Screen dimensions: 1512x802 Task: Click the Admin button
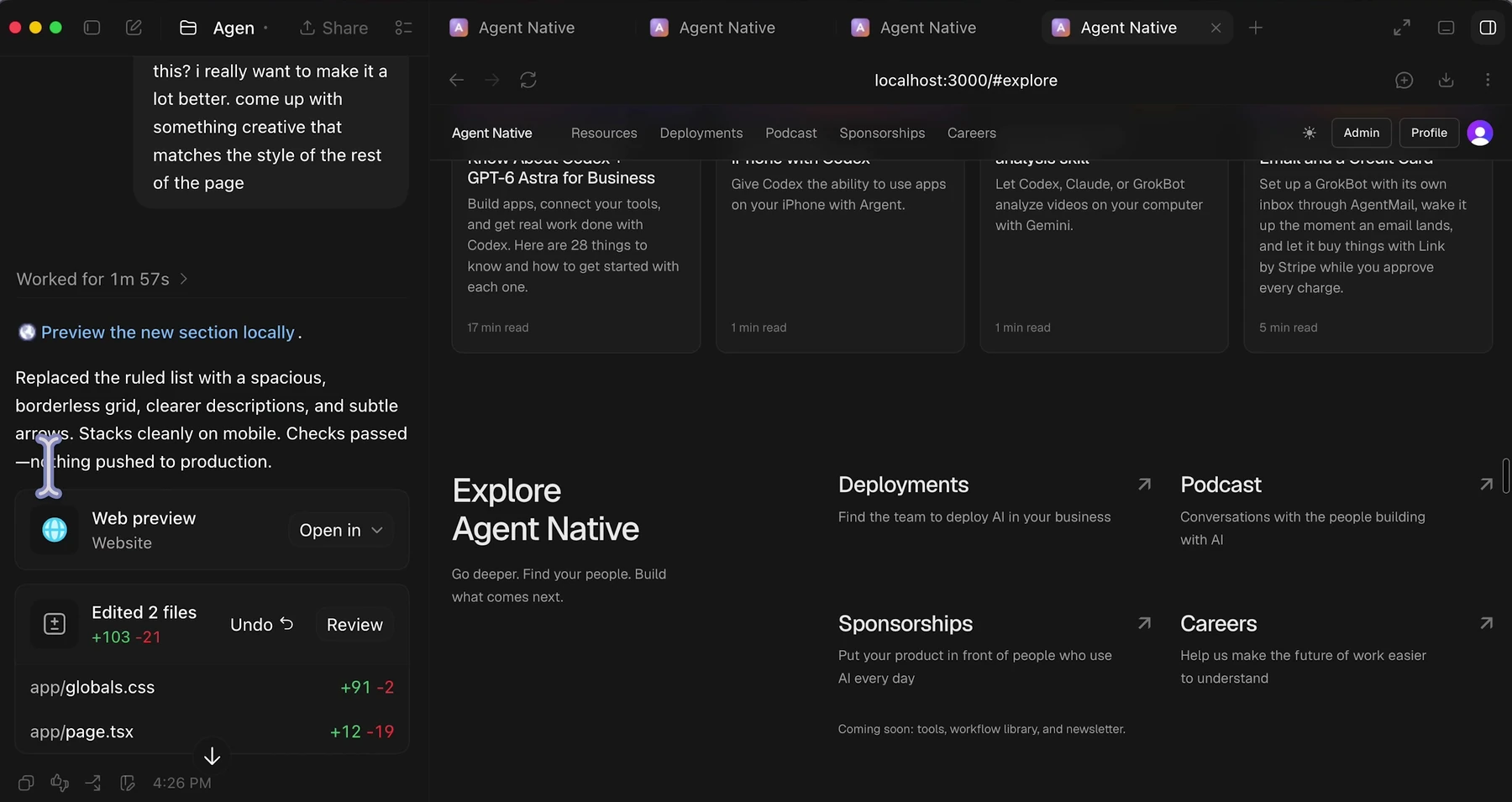point(1362,133)
